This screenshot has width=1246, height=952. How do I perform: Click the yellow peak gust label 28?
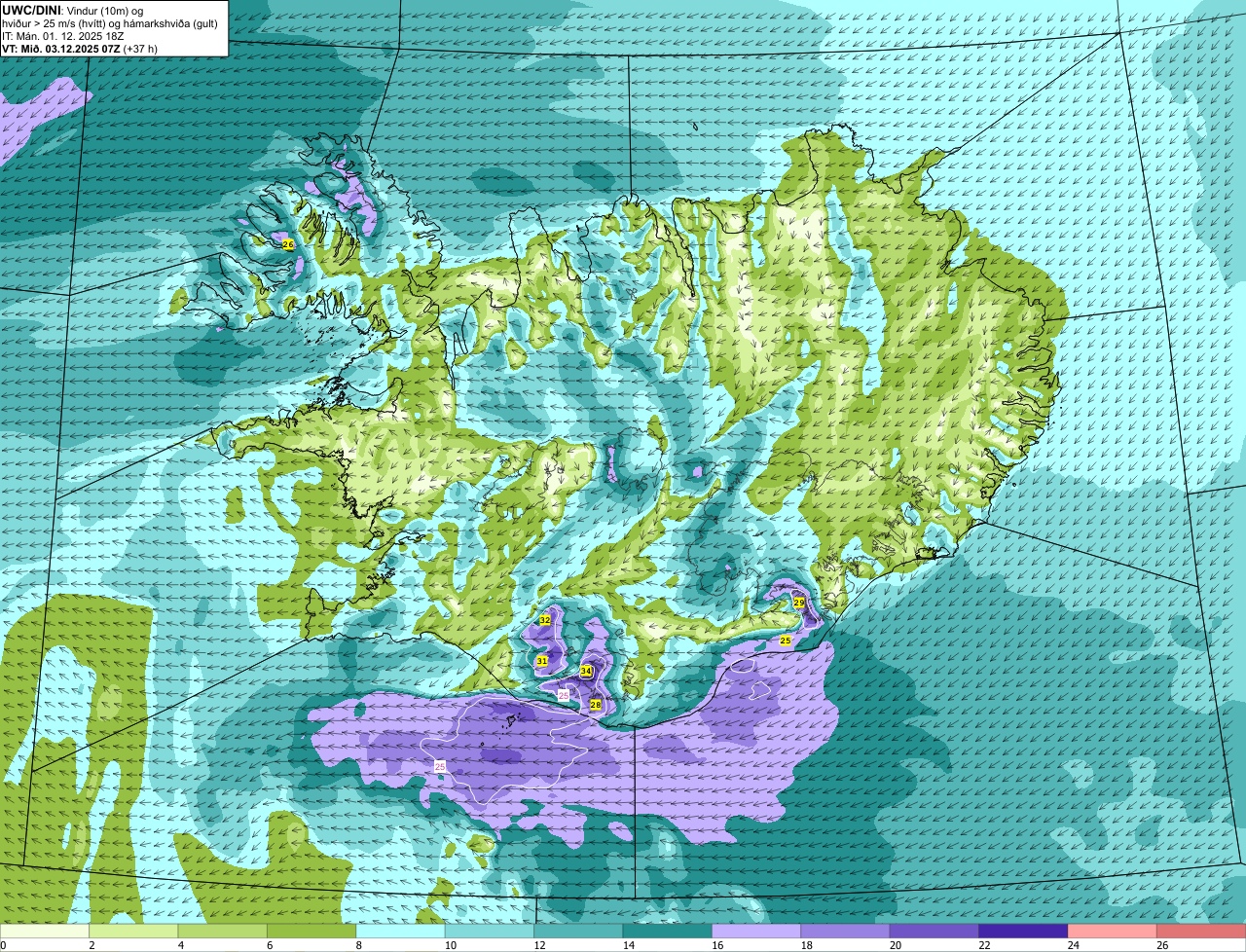tap(596, 704)
